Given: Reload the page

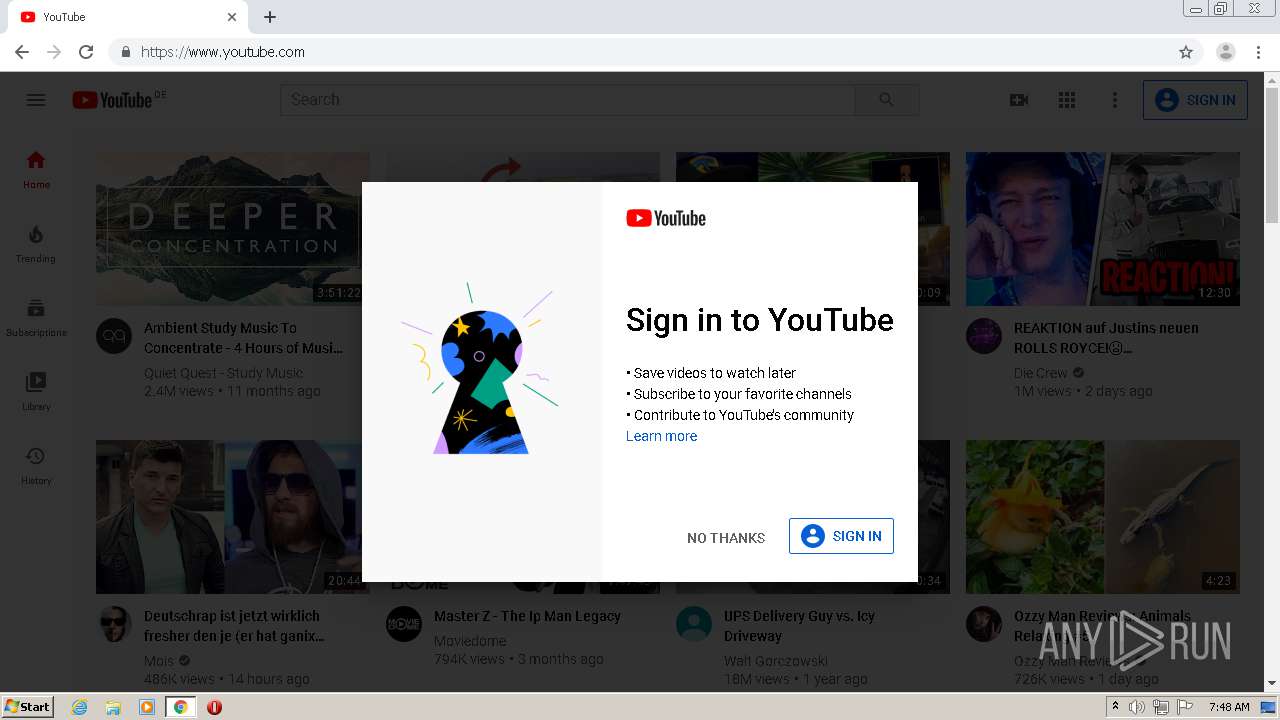Looking at the screenshot, I should [86, 52].
